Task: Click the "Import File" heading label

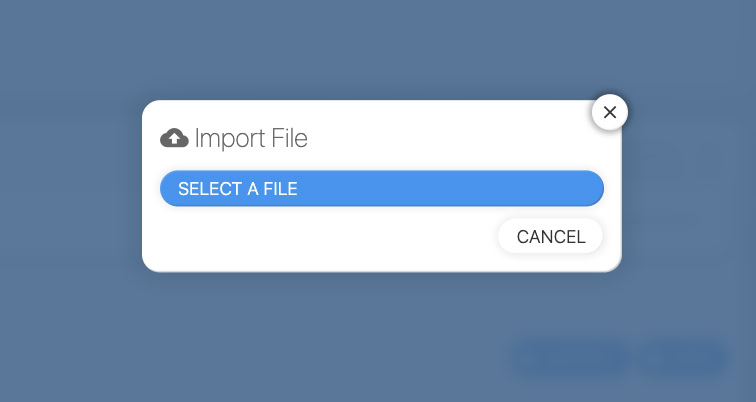Action: tap(251, 138)
